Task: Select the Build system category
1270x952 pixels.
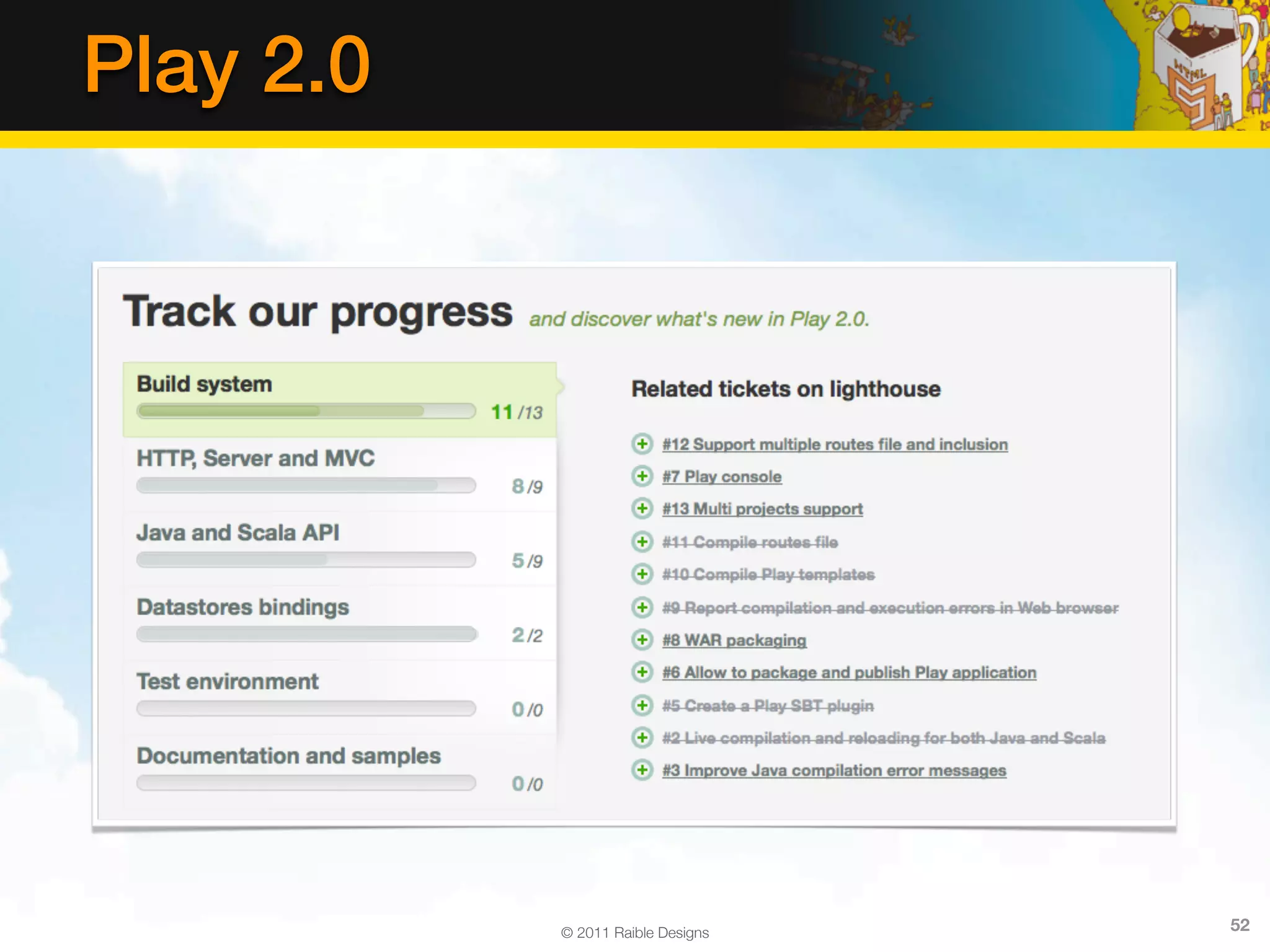Action: [x=340, y=400]
